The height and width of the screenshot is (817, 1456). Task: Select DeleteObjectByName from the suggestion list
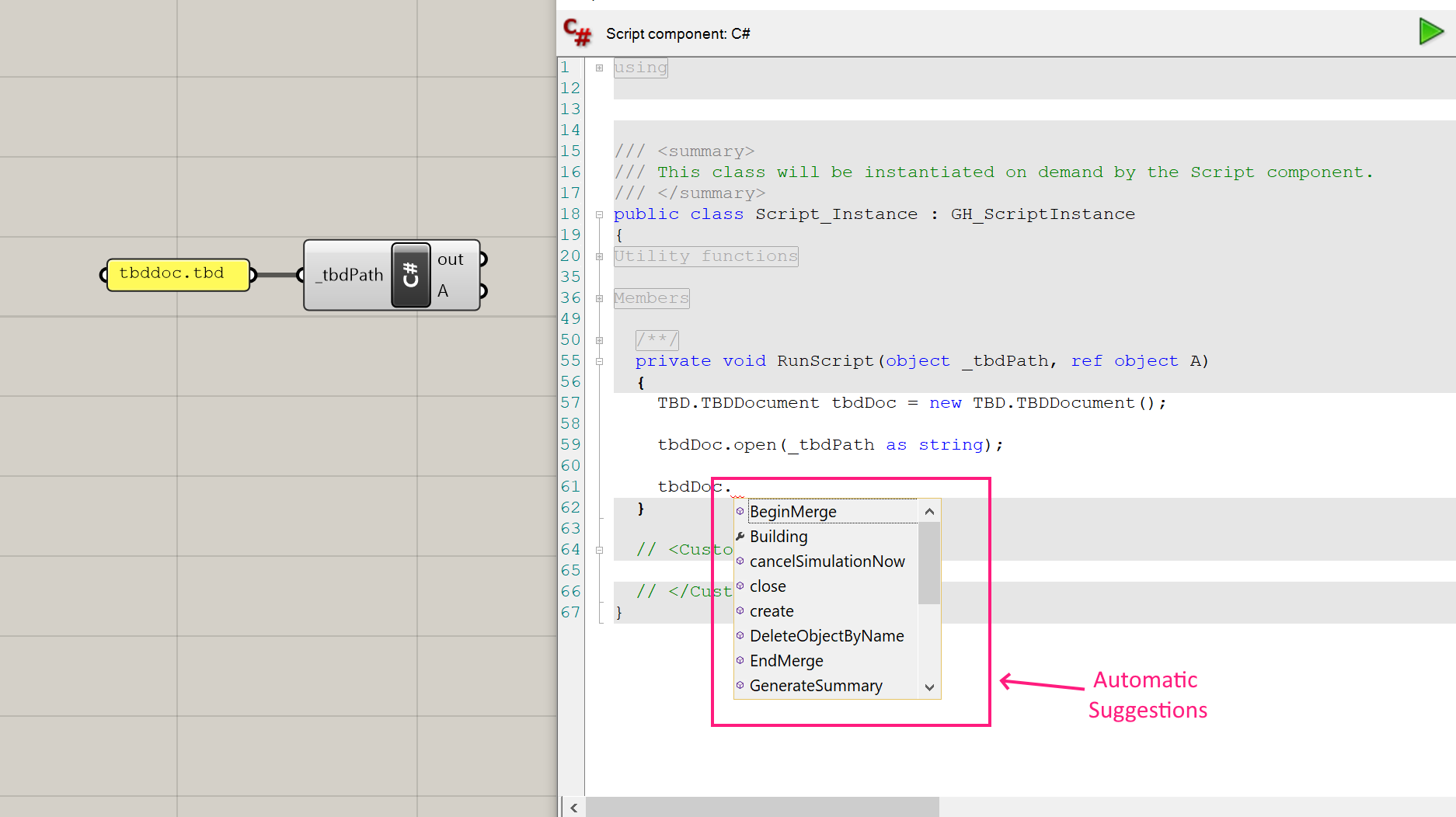(x=826, y=636)
